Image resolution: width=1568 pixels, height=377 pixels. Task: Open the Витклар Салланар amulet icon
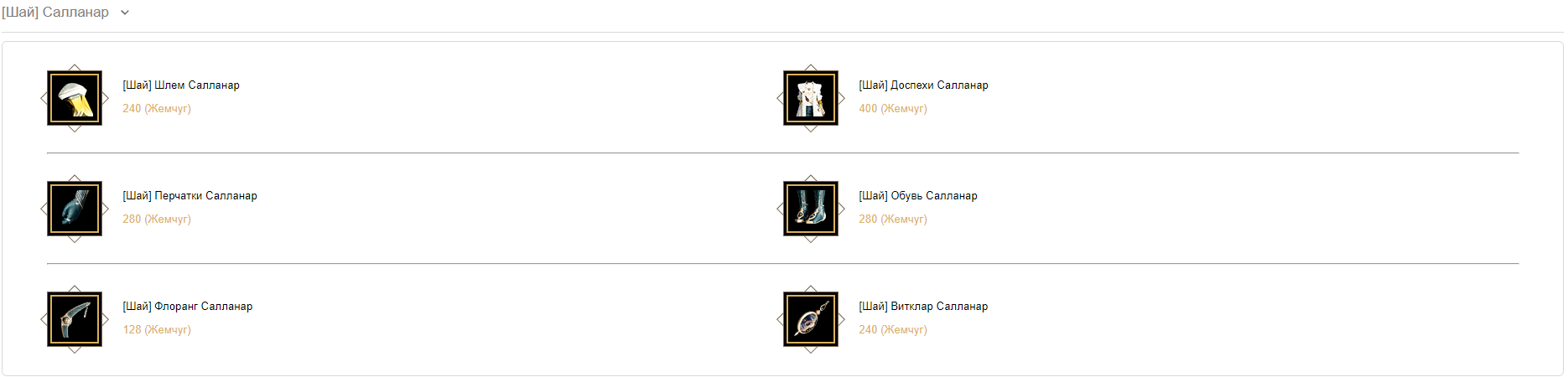811,319
